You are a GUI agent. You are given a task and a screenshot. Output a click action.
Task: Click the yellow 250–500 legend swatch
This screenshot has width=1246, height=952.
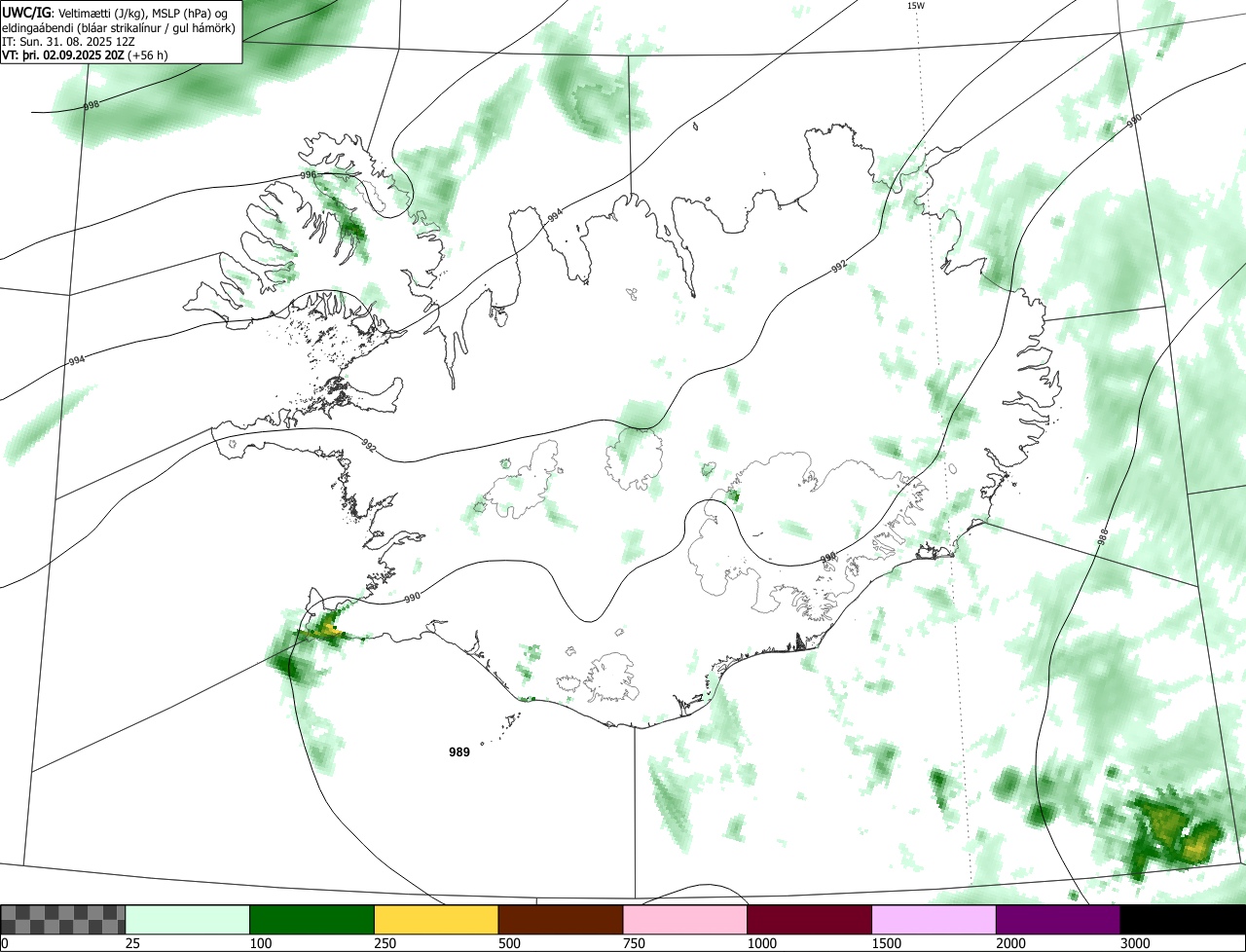pyautogui.click(x=436, y=920)
